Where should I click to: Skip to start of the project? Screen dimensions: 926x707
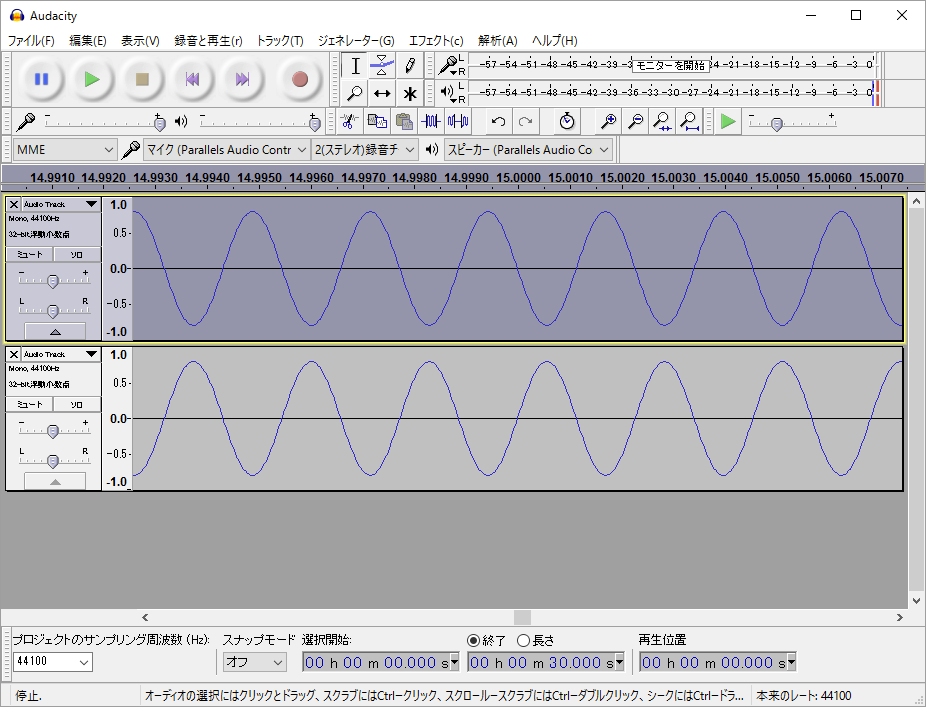[x=192, y=79]
